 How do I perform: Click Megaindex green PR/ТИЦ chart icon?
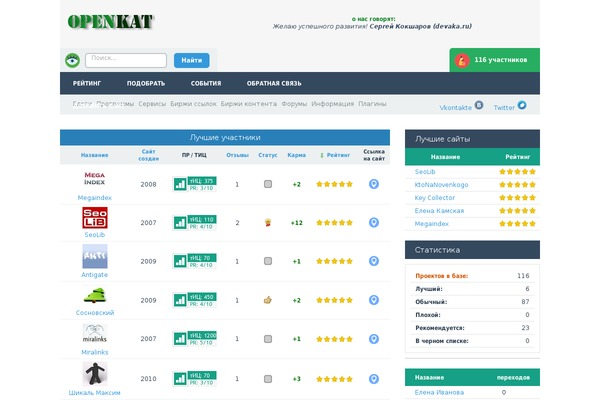point(180,184)
